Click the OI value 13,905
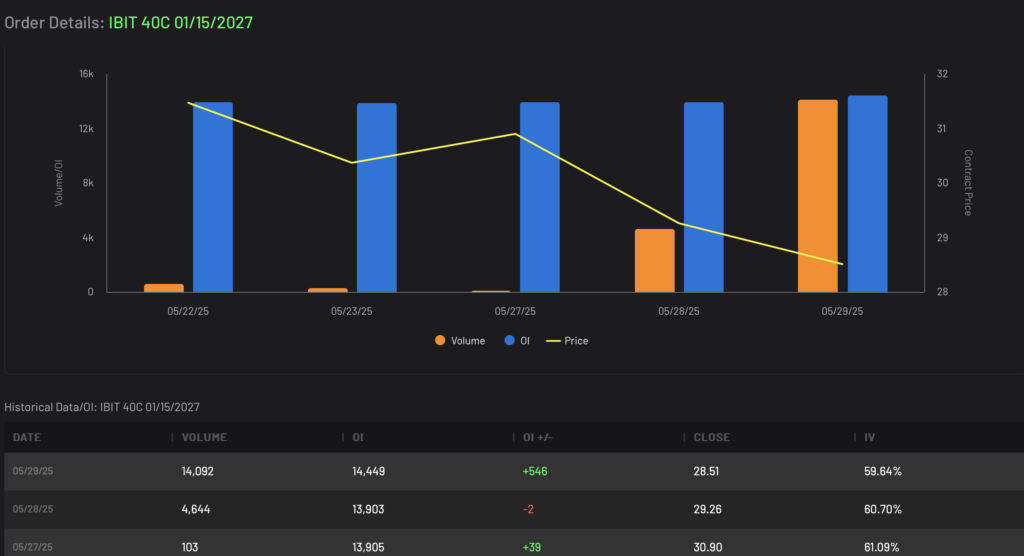 coord(368,547)
